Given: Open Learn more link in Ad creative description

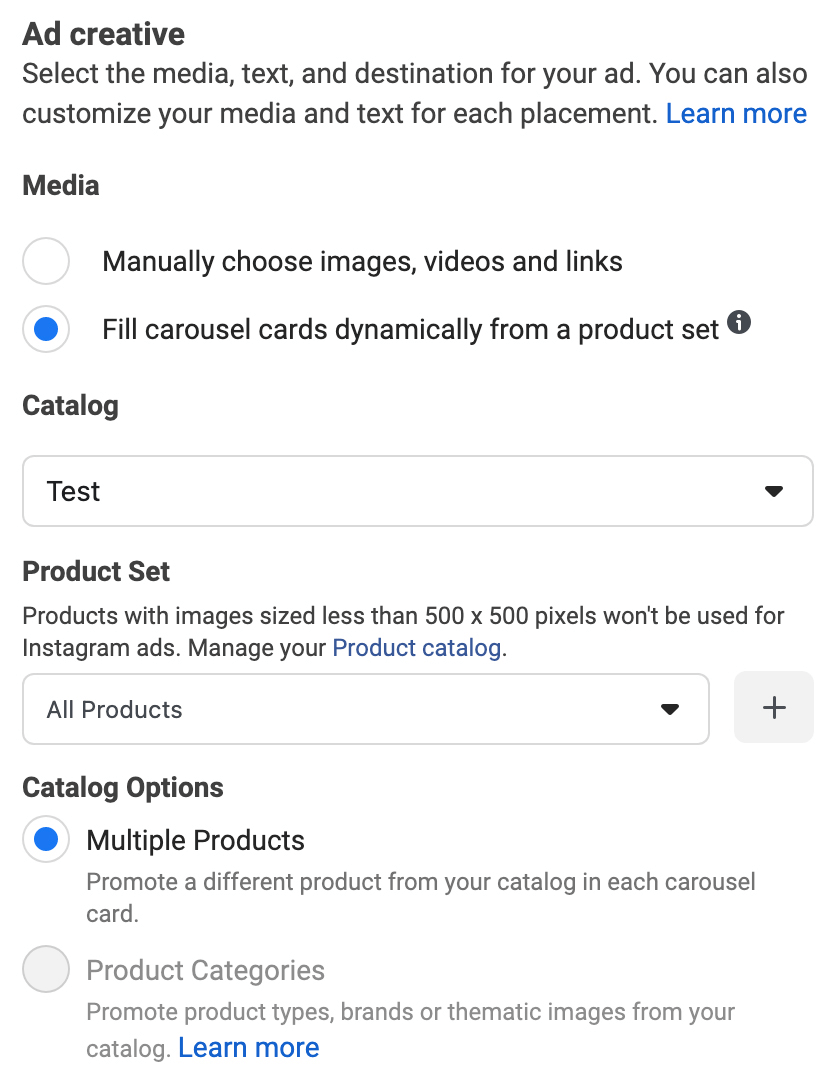Looking at the screenshot, I should pyautogui.click(x=736, y=114).
